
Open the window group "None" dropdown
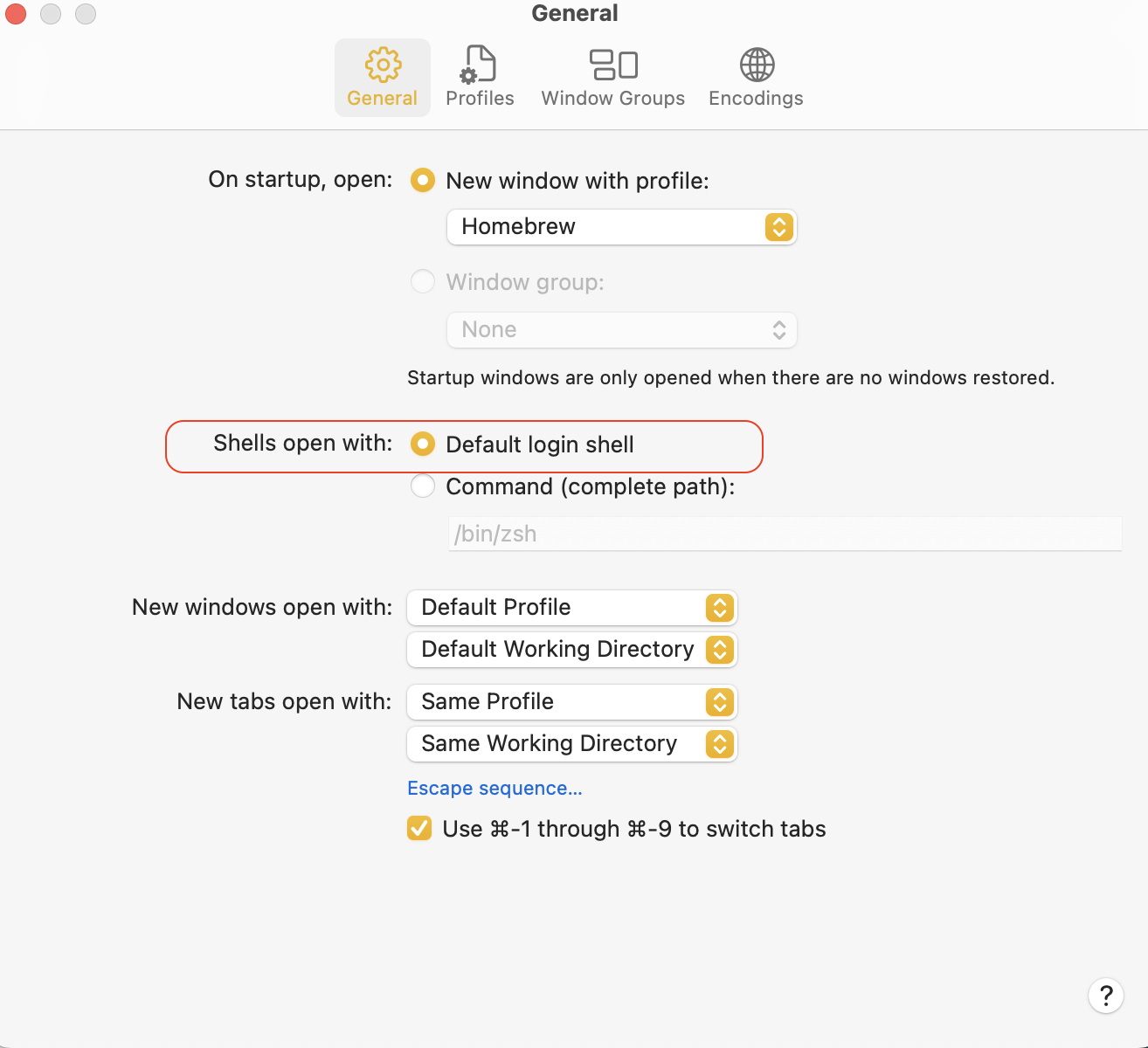coord(621,329)
